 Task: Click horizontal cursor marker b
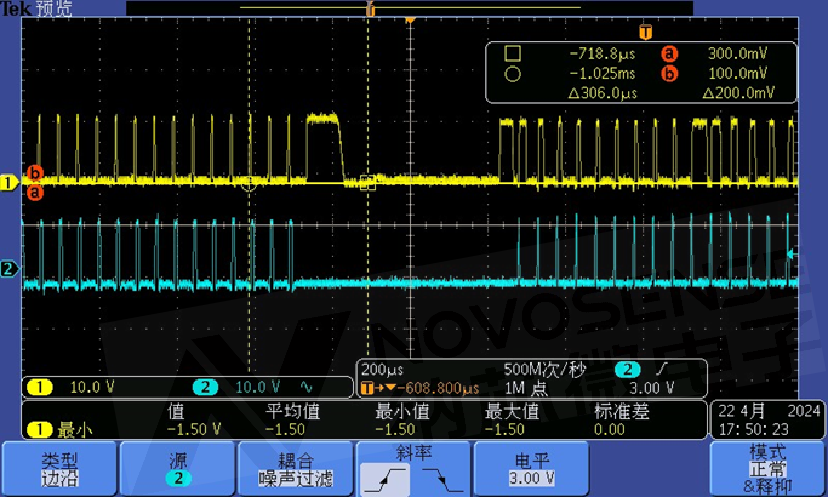tap(35, 172)
